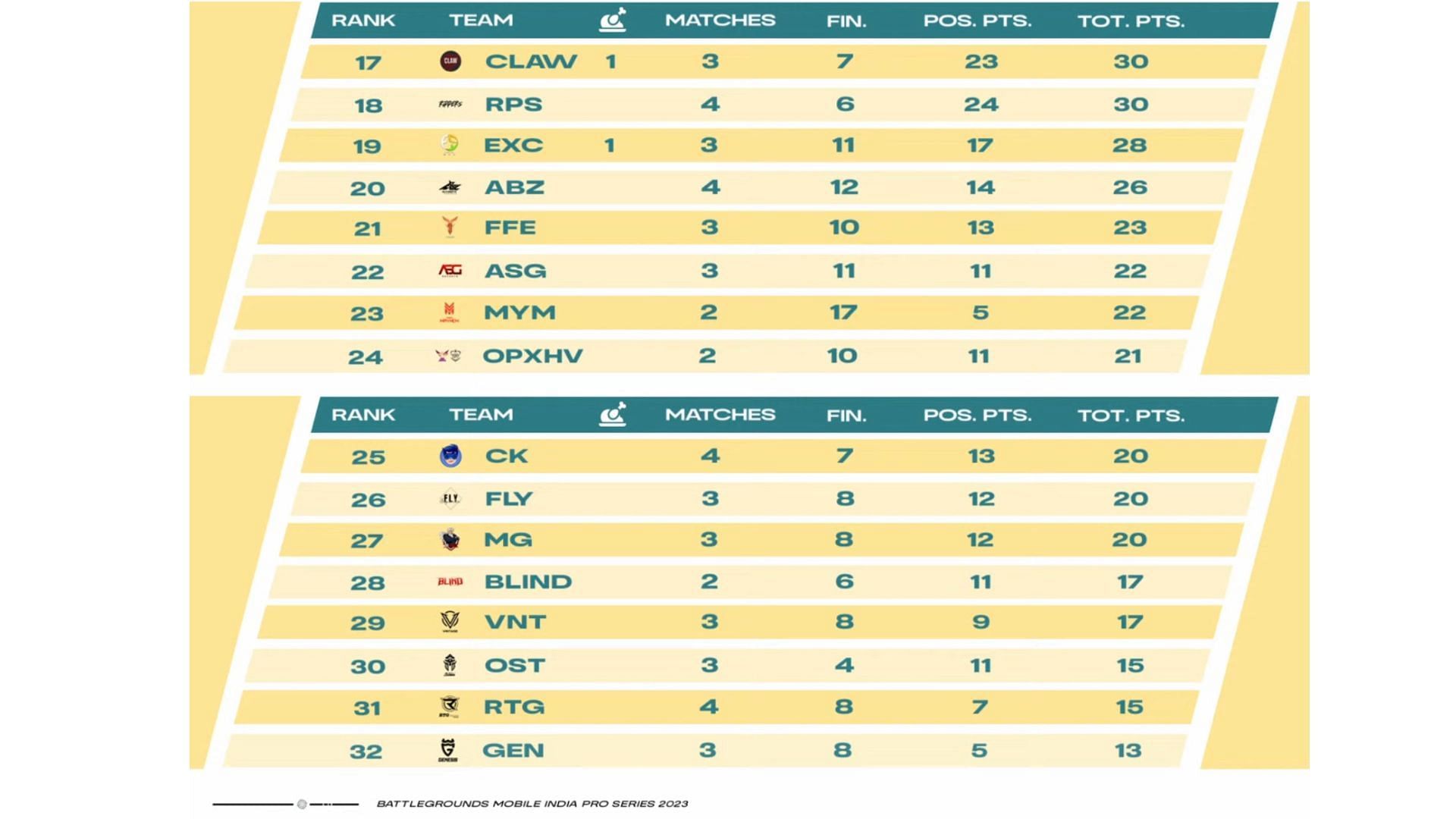Click the RTG team name

pyautogui.click(x=514, y=707)
